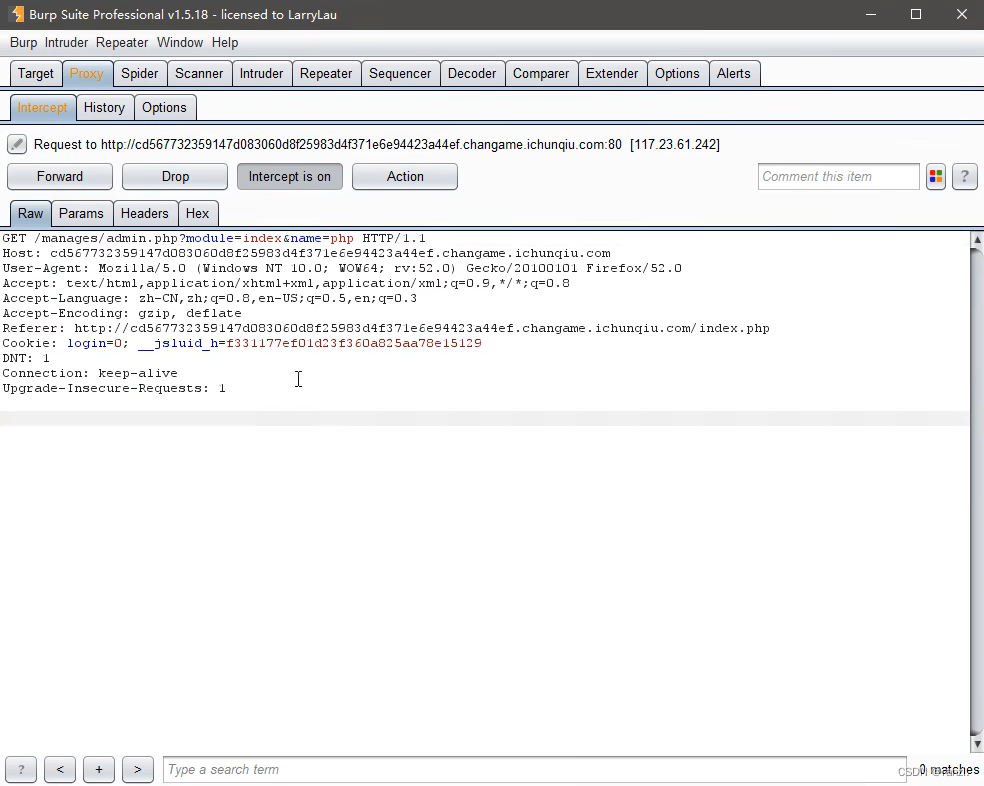Click the plus search options button
This screenshot has height=786, width=984.
click(99, 769)
